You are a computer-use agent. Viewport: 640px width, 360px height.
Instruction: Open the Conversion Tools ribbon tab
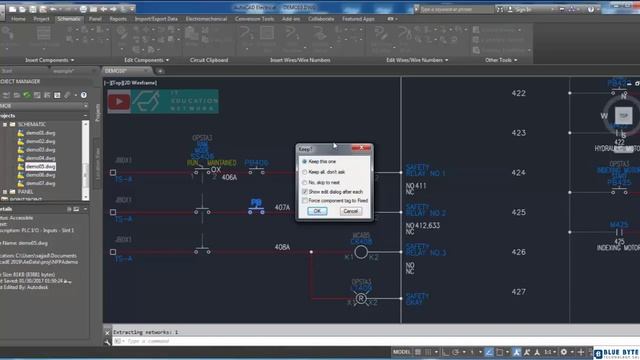point(254,19)
